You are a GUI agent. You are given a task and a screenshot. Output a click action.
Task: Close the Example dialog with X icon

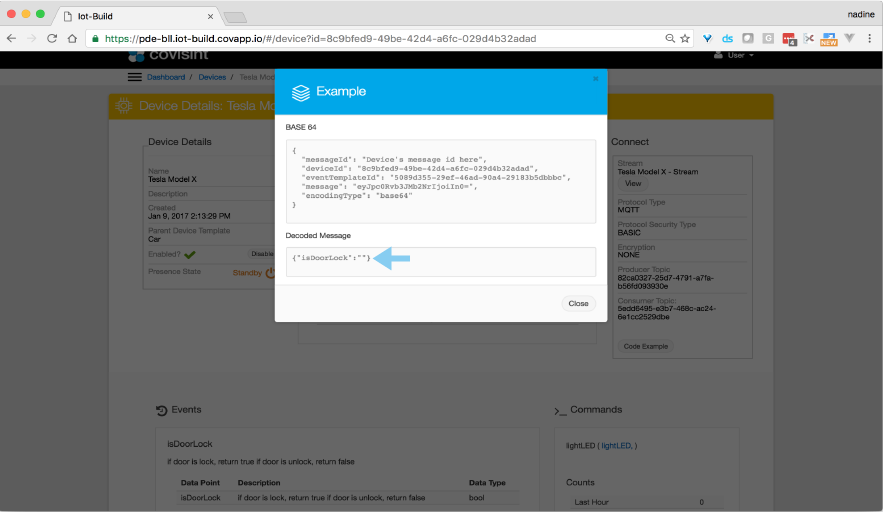pyautogui.click(x=595, y=78)
